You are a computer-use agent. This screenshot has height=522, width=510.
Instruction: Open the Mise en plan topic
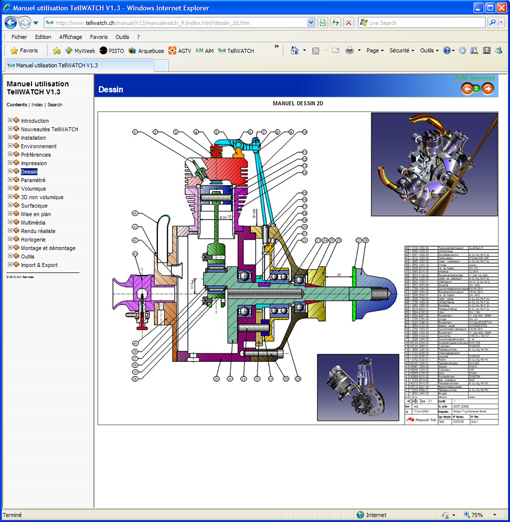(36, 214)
